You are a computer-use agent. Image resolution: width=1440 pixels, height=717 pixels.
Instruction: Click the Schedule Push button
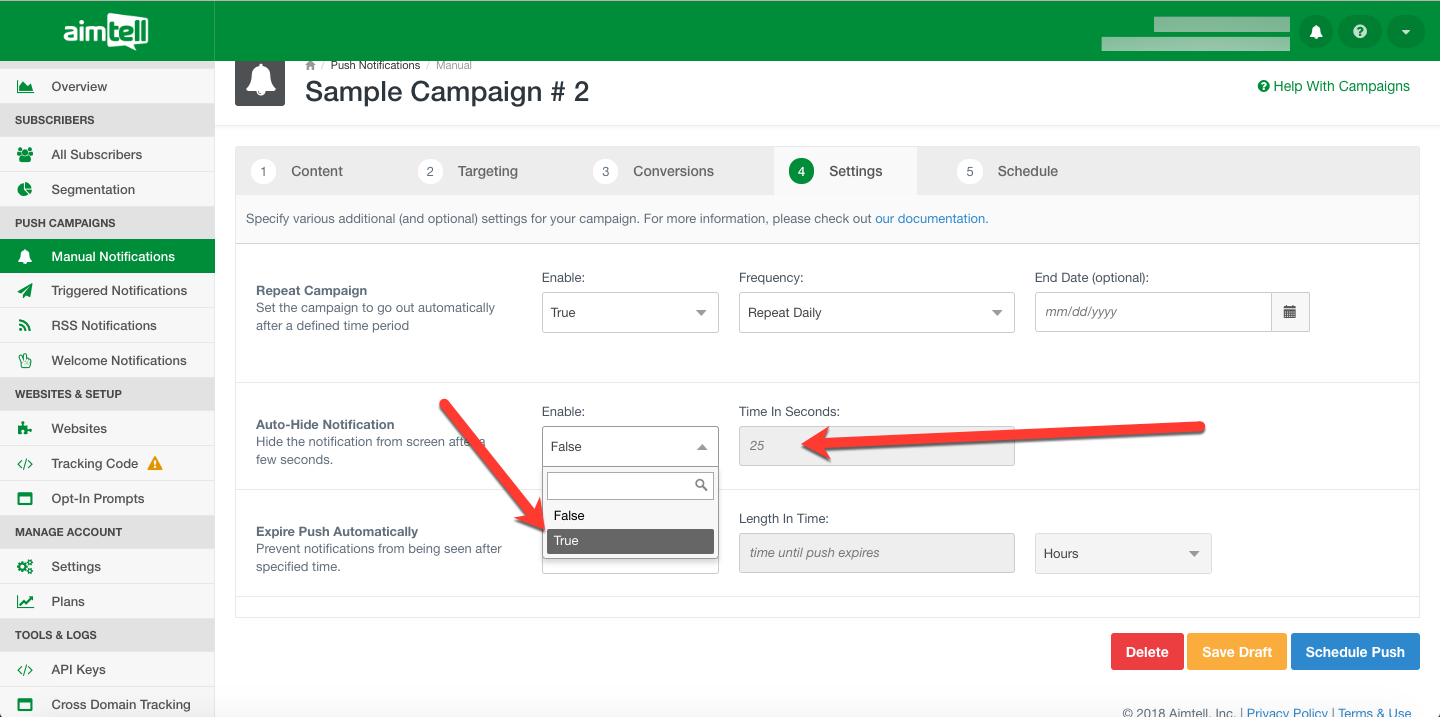point(1355,652)
